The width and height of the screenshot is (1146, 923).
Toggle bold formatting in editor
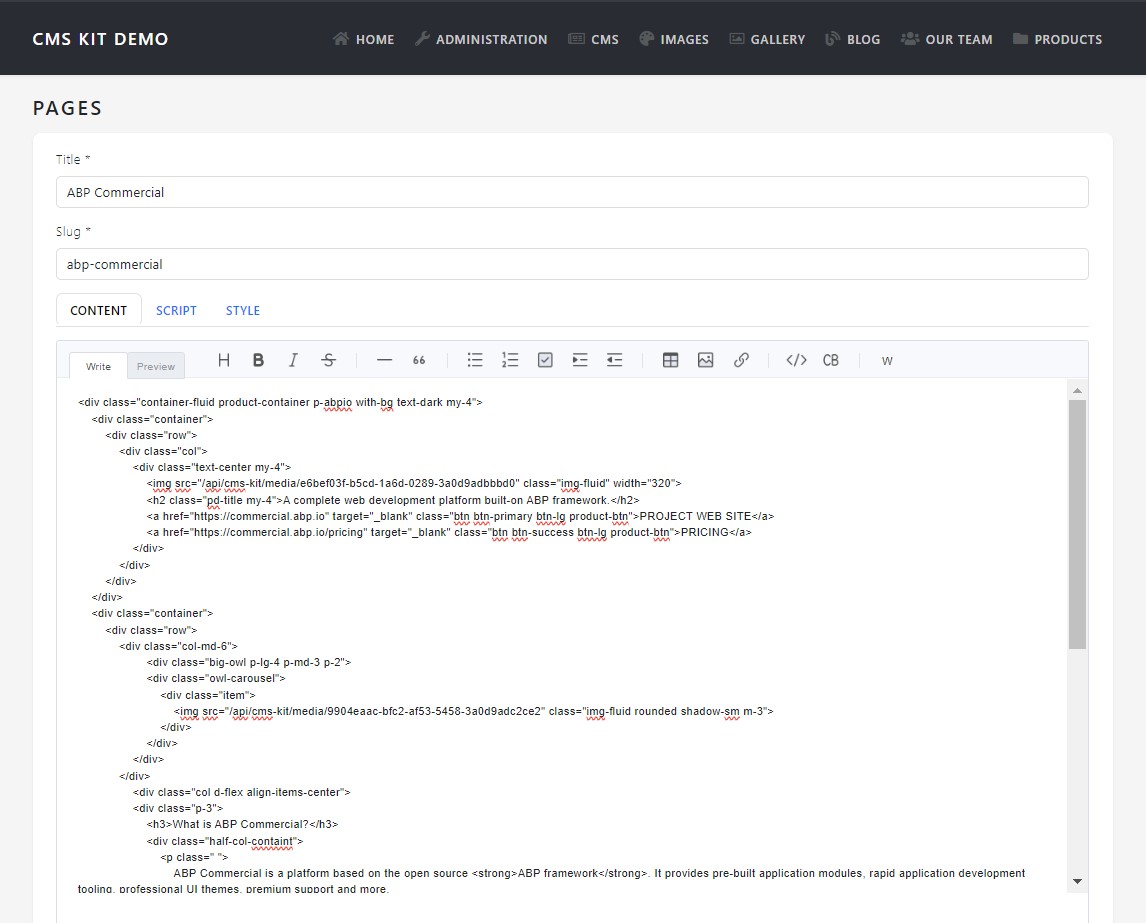click(258, 360)
